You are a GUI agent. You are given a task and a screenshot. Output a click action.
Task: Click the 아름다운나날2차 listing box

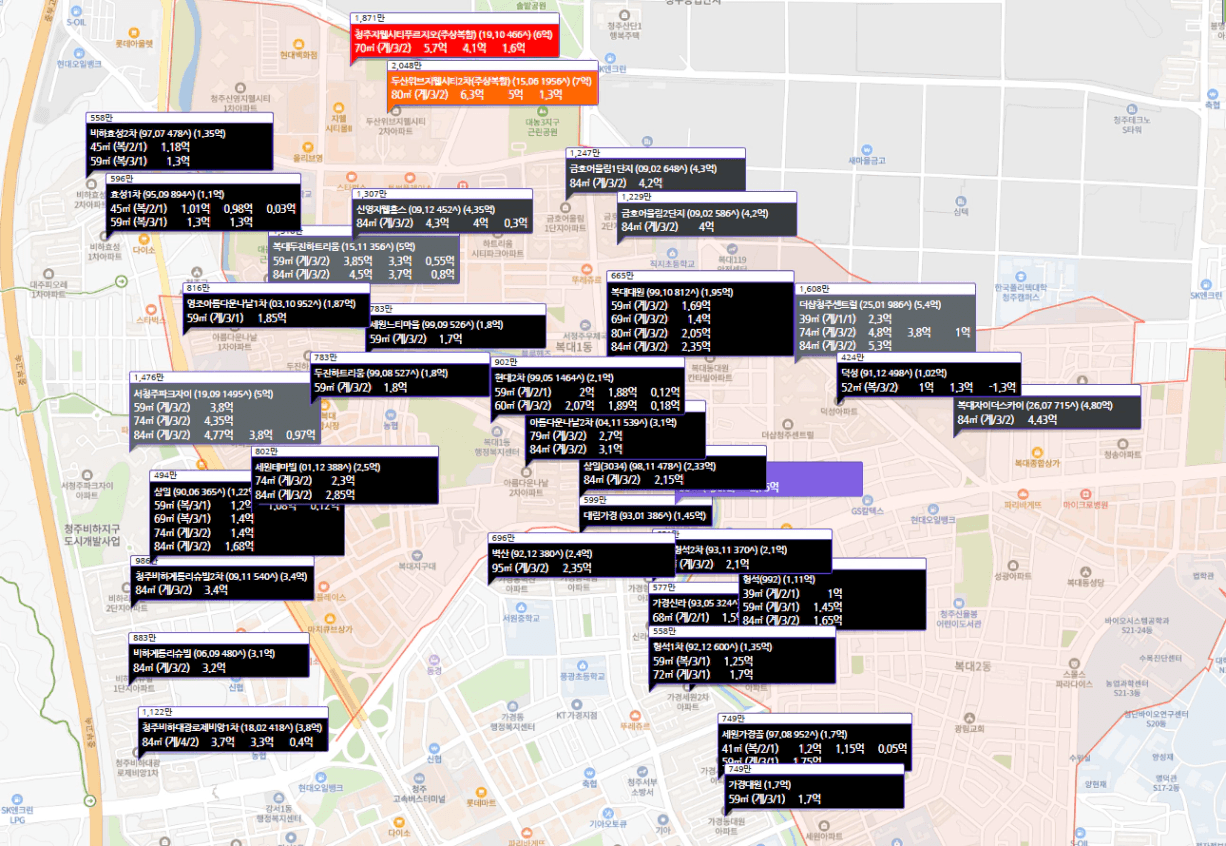click(616, 431)
